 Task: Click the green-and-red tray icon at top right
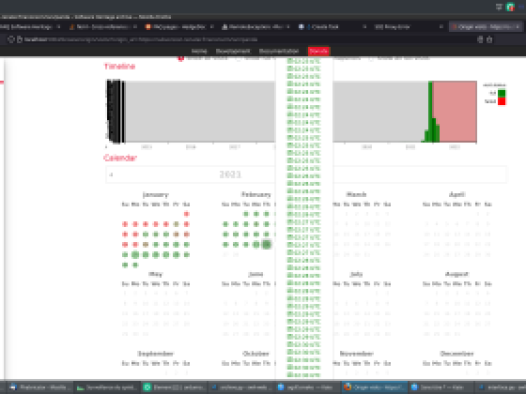tap(510, 7)
